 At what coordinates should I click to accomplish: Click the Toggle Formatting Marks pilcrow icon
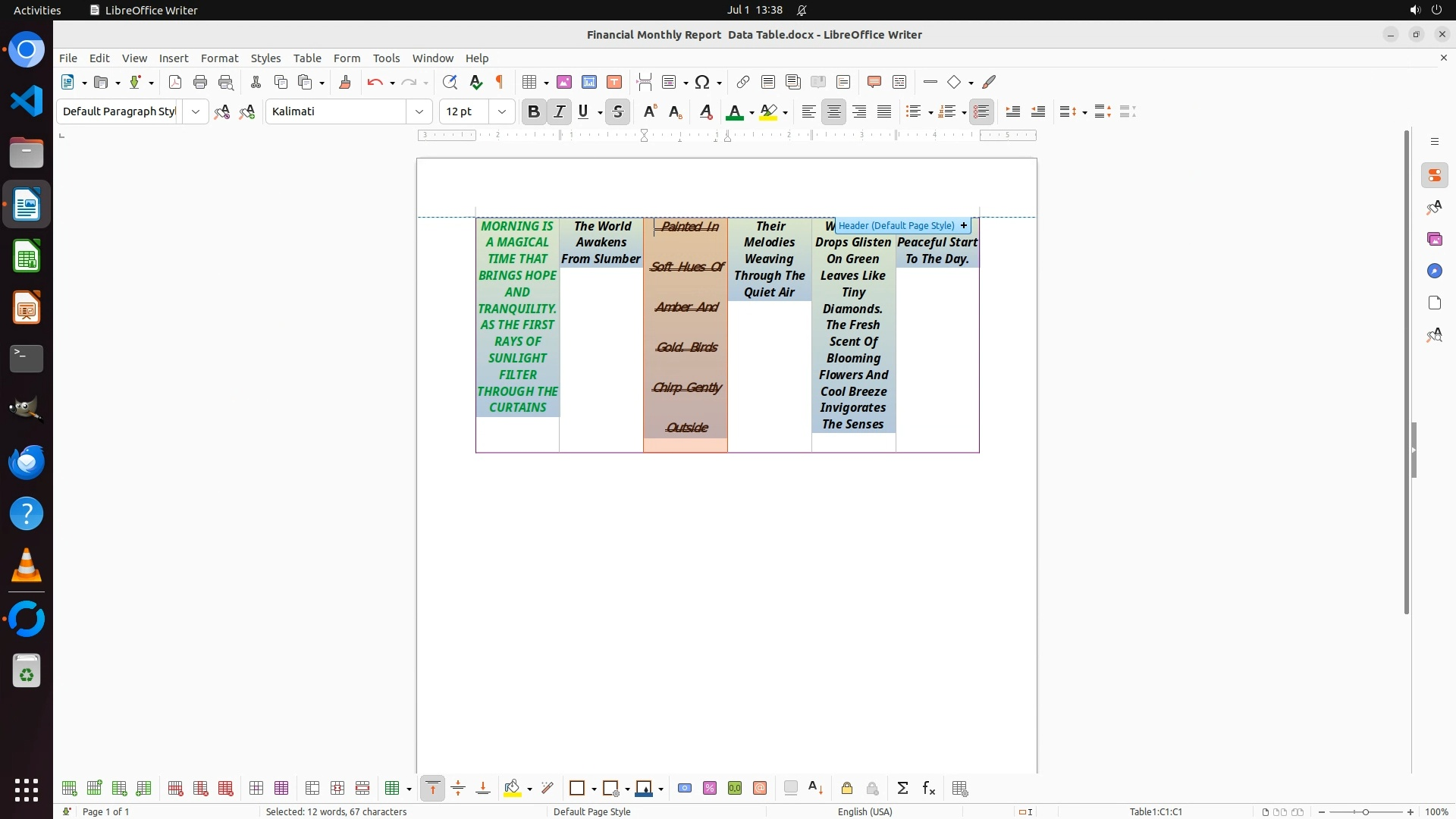click(500, 82)
